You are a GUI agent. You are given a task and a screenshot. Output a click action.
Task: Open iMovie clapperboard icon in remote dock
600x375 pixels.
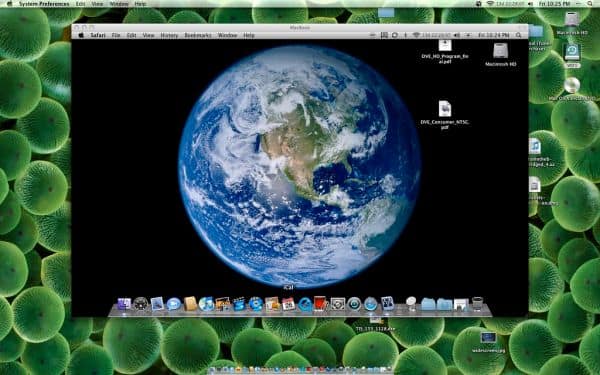click(240, 304)
